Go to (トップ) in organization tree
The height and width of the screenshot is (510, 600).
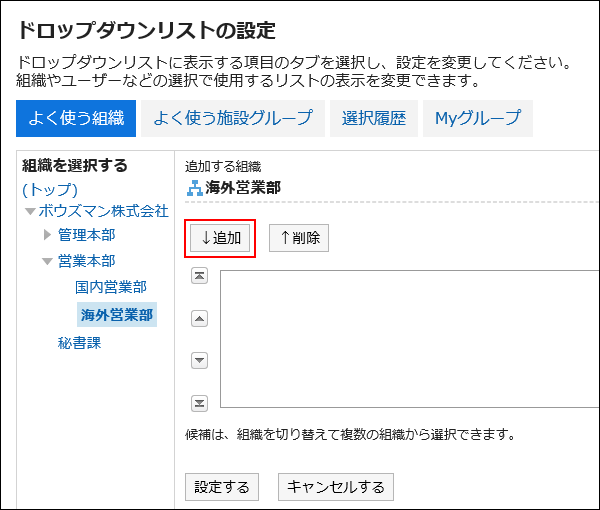point(50,189)
